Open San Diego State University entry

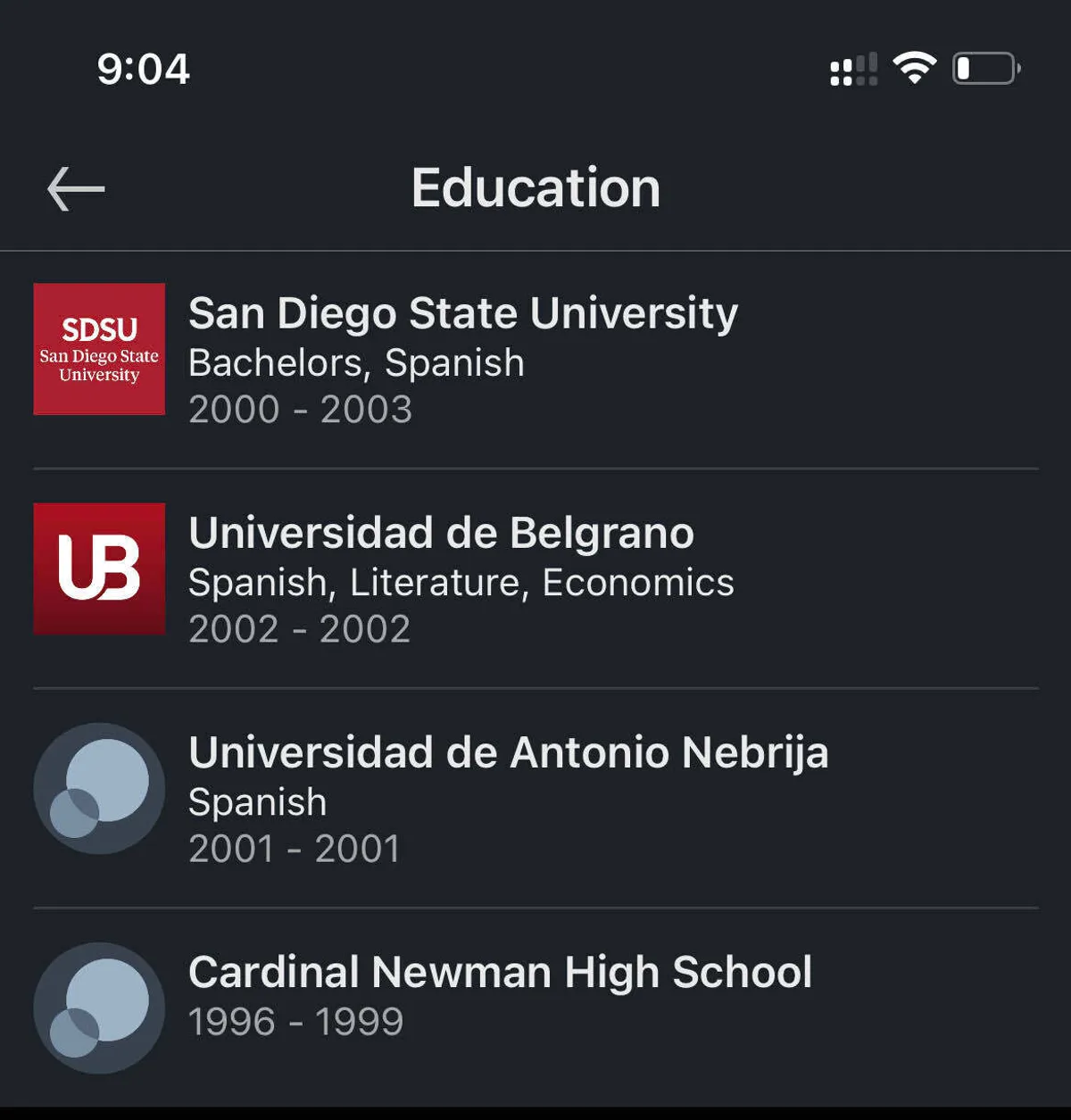463,313
